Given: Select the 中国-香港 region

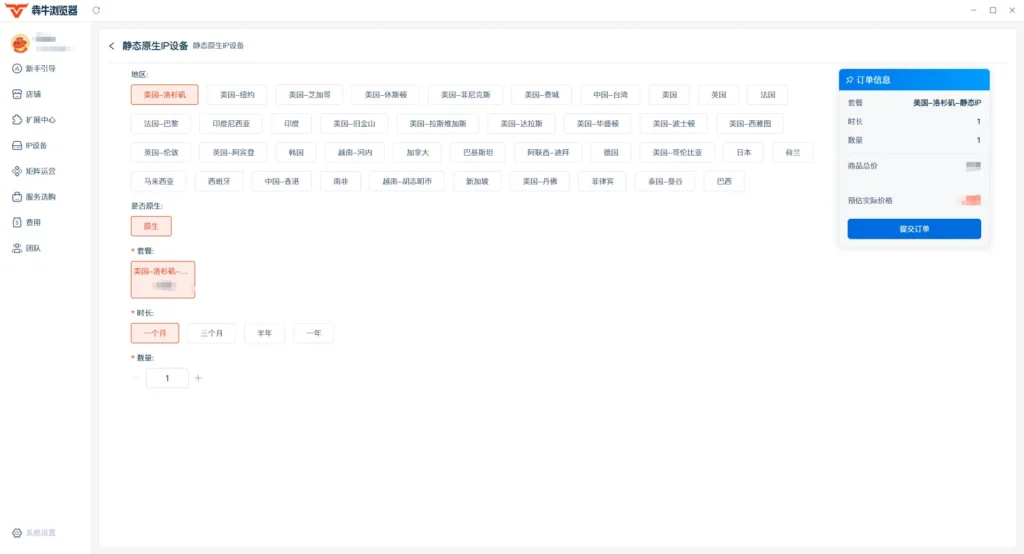Looking at the screenshot, I should click(281, 181).
